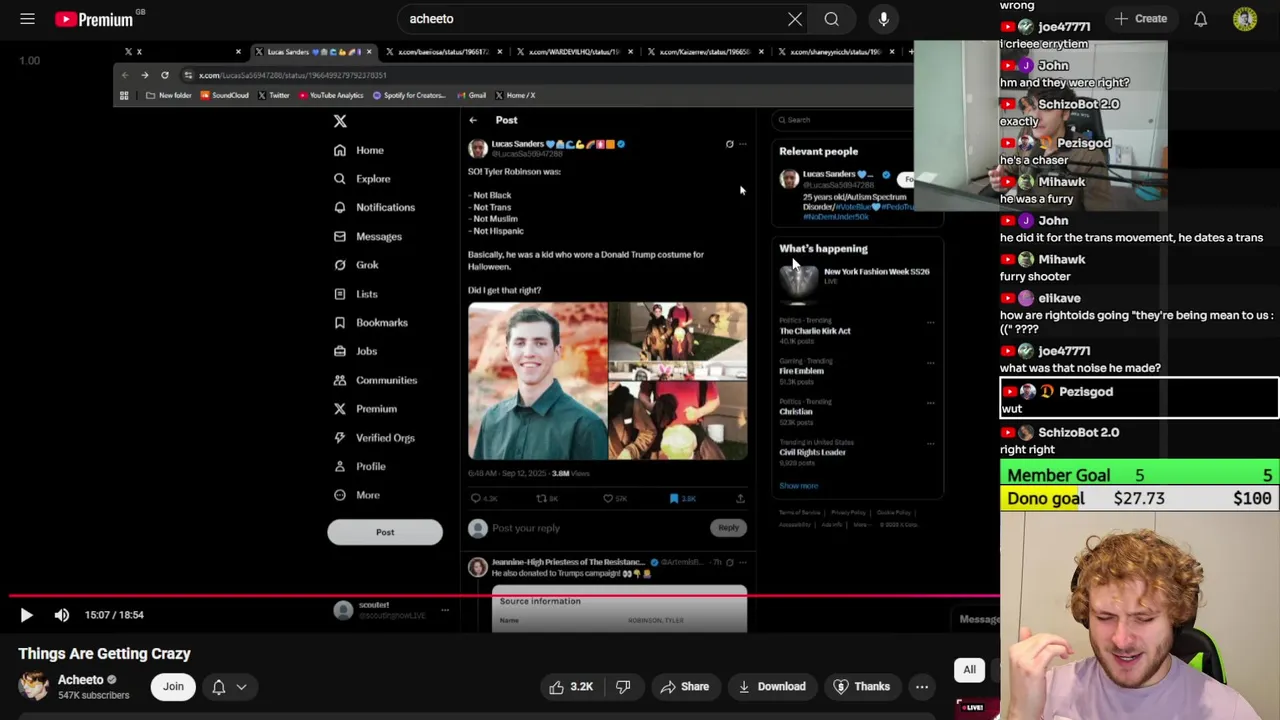1280x720 pixels.
Task: Open replies comment icon on post
Action: click(483, 498)
